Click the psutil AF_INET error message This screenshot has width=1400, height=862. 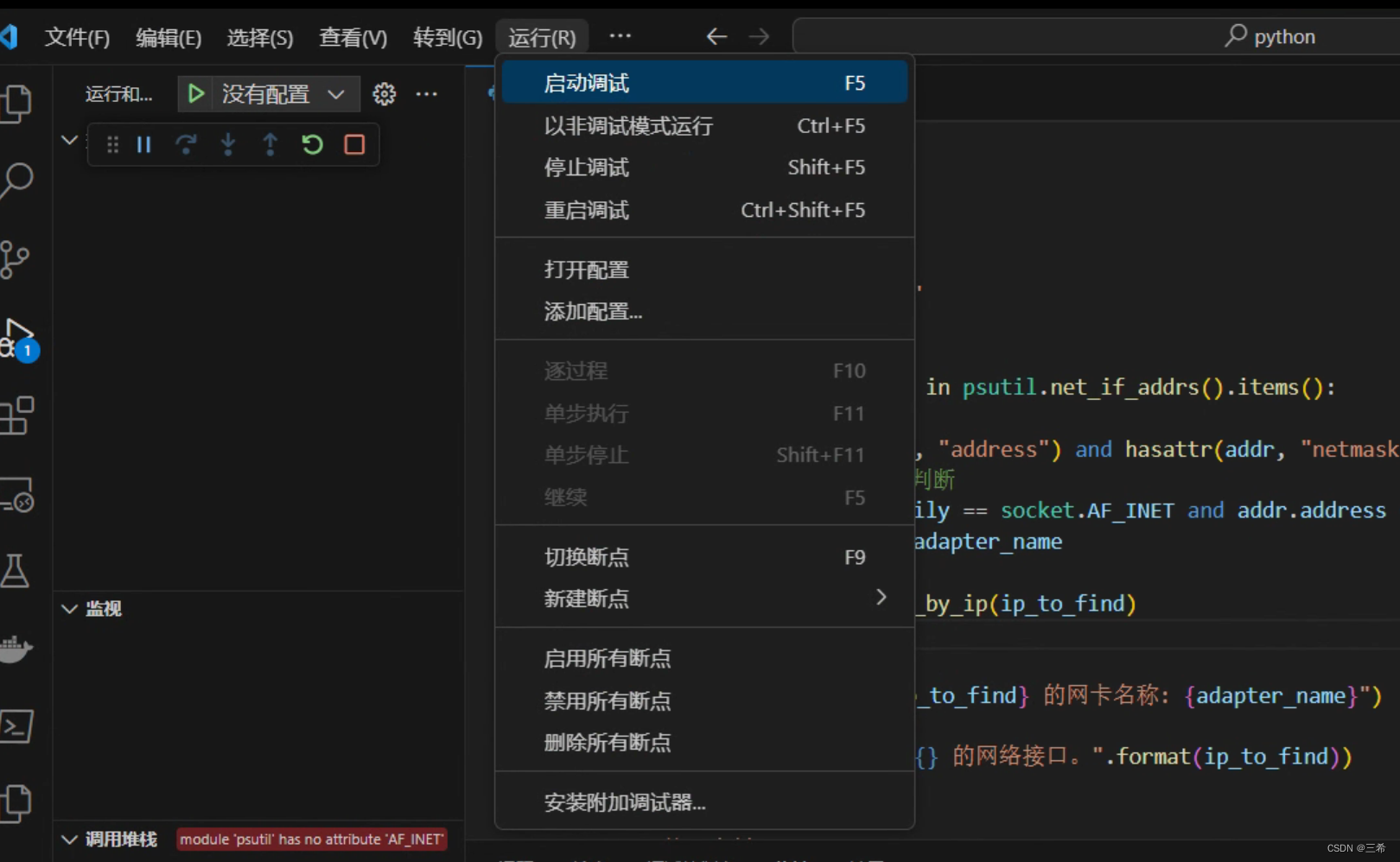[311, 840]
